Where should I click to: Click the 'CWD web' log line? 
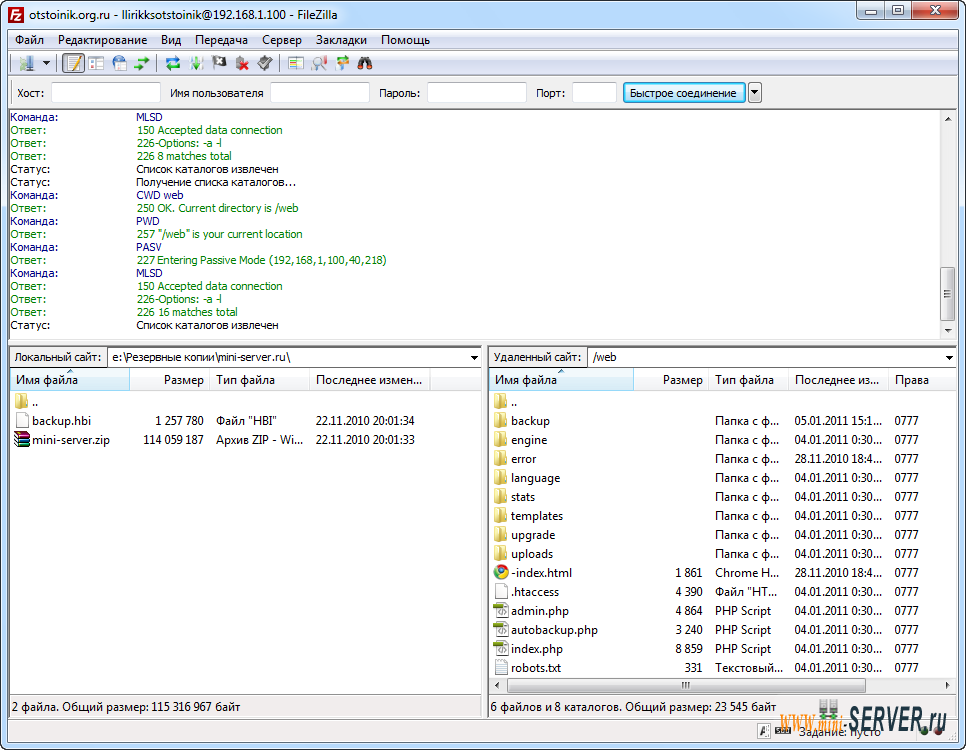point(160,195)
